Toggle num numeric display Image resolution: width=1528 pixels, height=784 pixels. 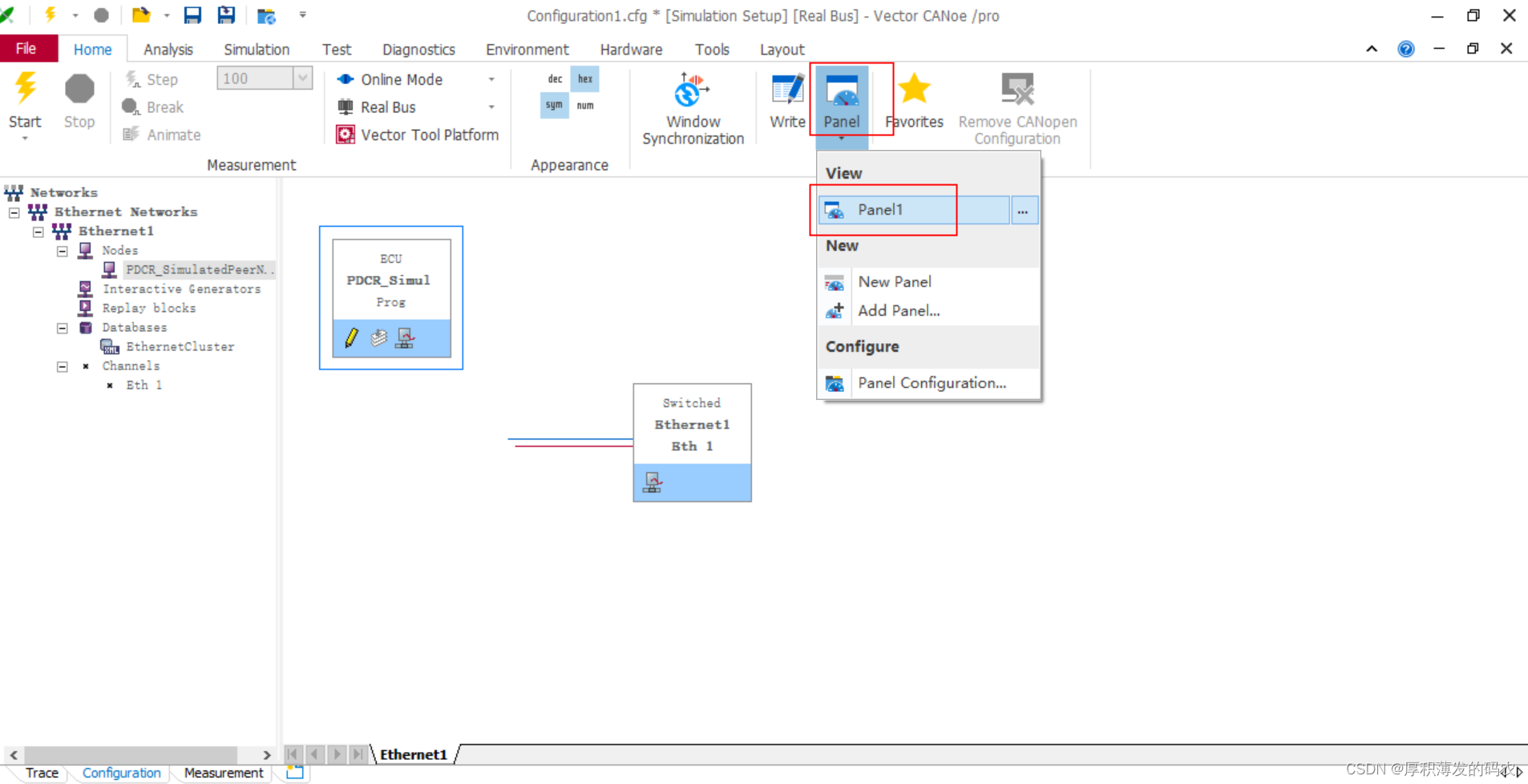pos(585,105)
